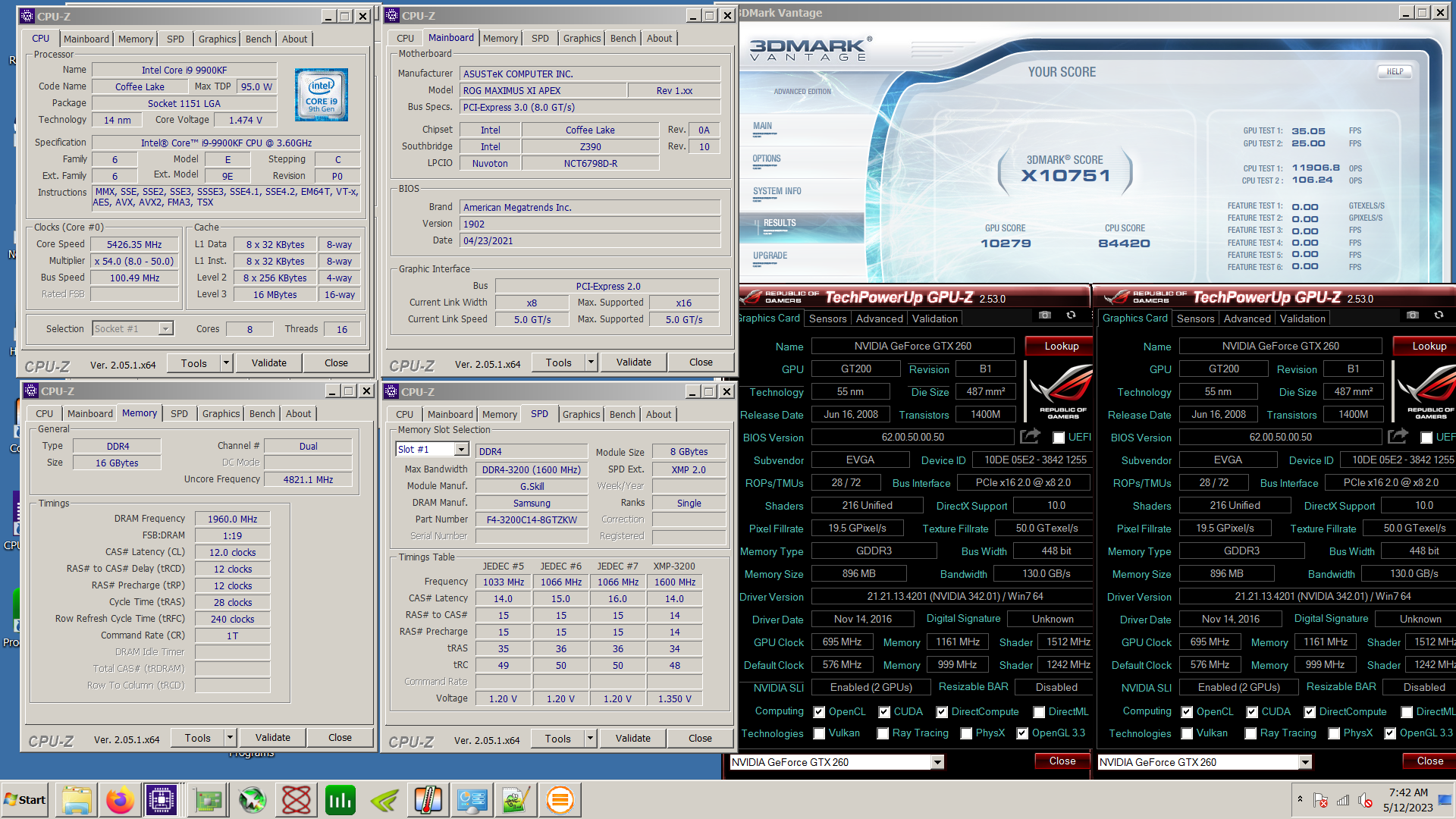Click the orange striped circle taskbar icon
Image resolution: width=1456 pixels, height=819 pixels.
560,800
